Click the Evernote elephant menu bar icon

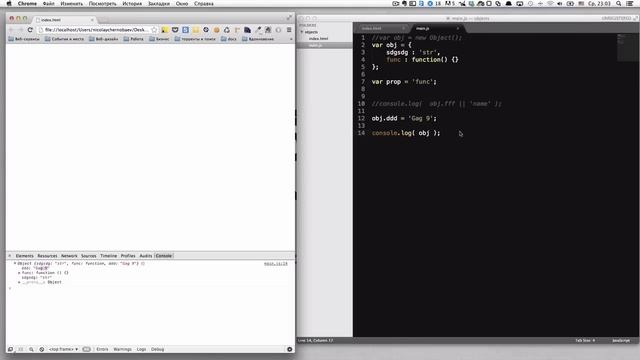pos(404,3)
